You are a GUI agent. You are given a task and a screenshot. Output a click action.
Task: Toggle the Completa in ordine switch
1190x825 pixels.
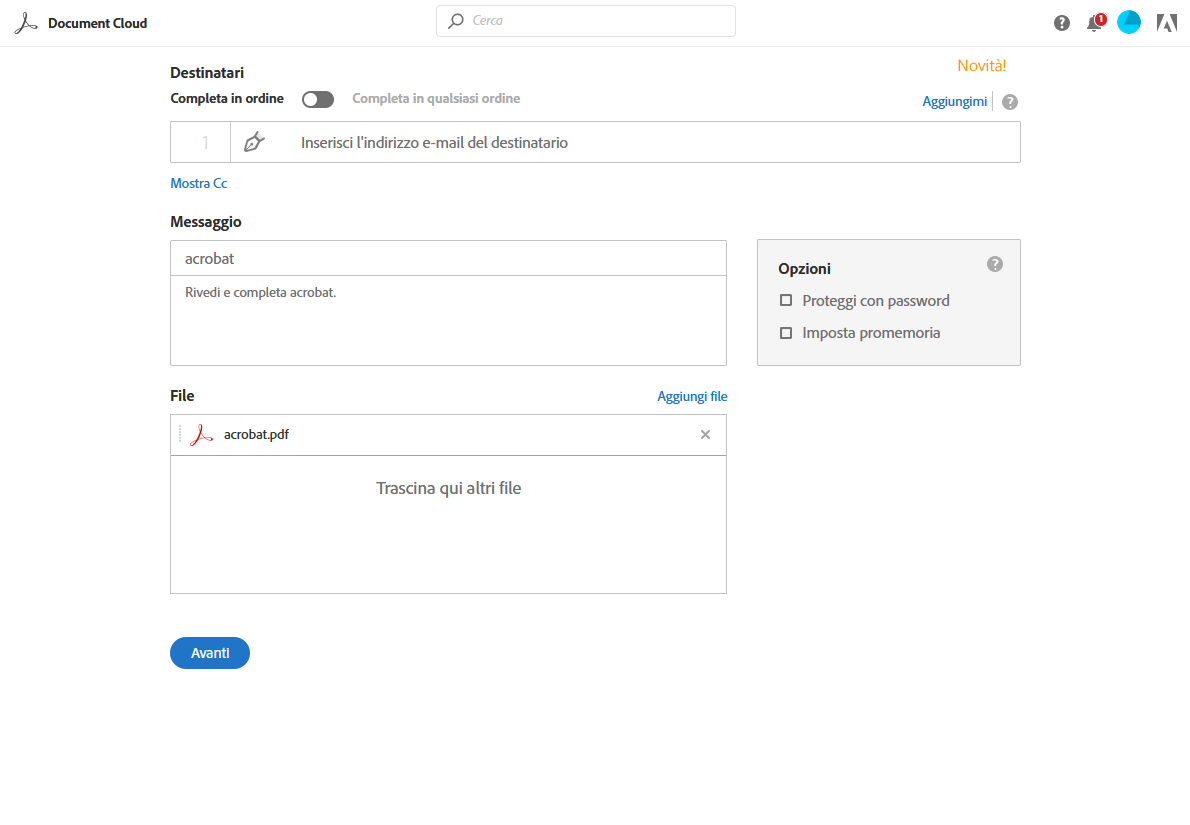[x=318, y=99]
